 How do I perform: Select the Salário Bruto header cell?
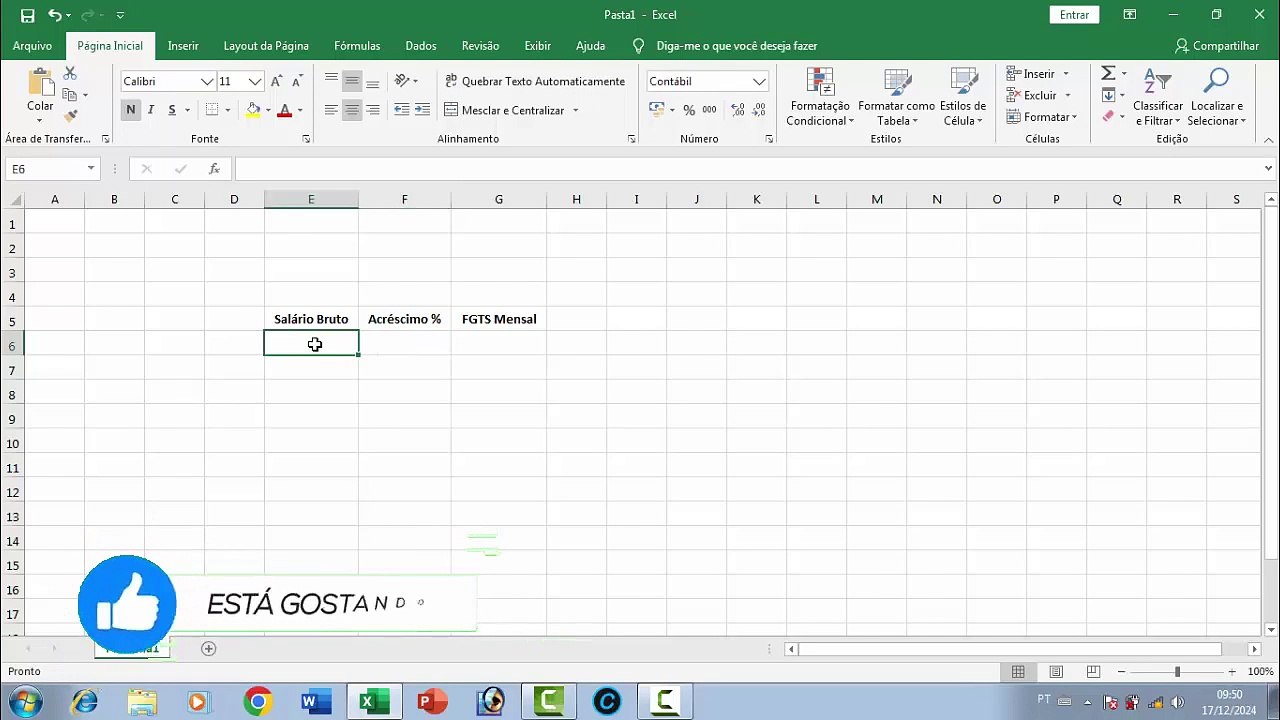click(311, 319)
